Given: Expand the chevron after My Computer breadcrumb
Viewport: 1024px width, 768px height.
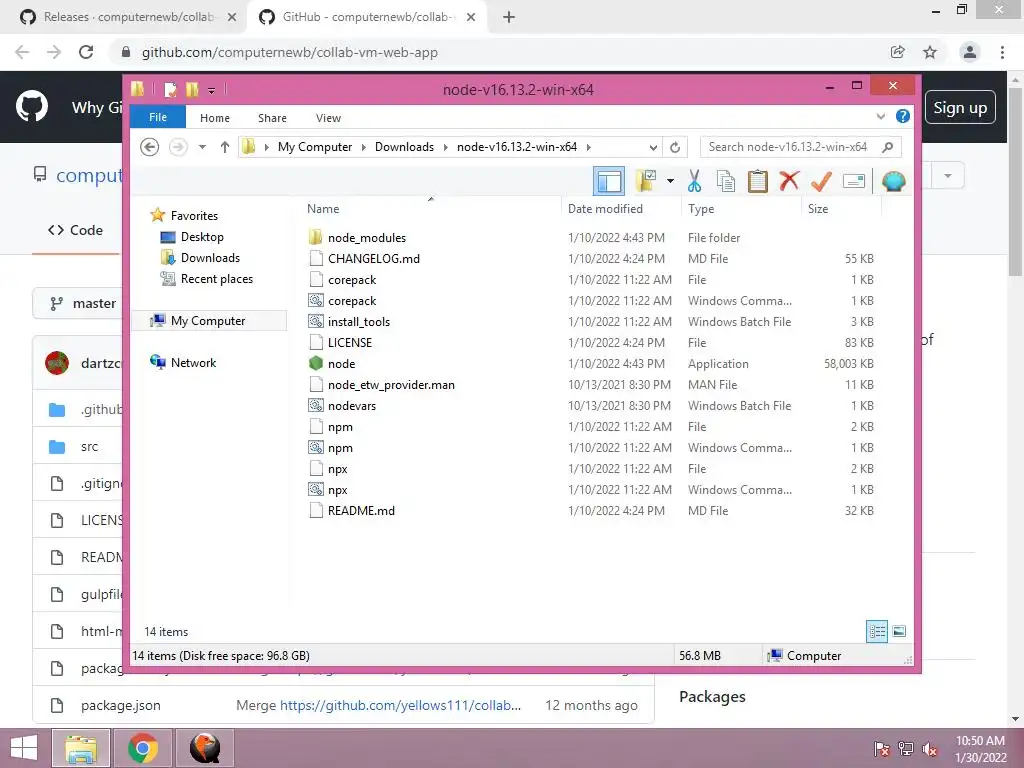Looking at the screenshot, I should tap(364, 147).
